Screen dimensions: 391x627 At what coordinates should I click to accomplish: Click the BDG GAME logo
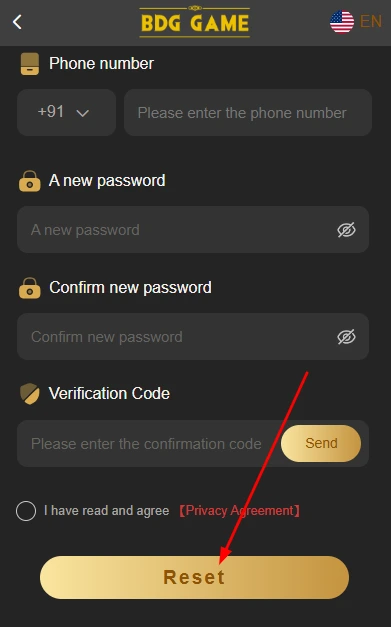pos(195,22)
